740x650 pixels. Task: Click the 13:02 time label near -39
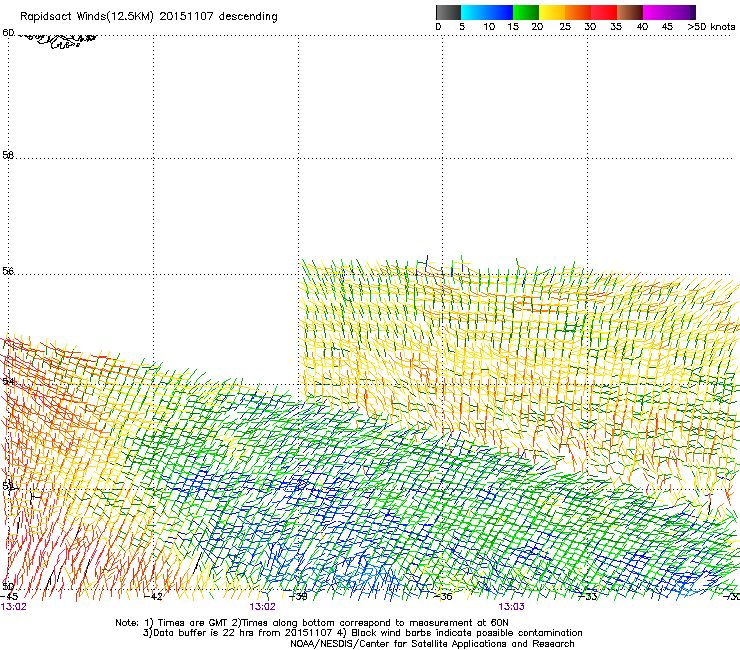point(262,607)
